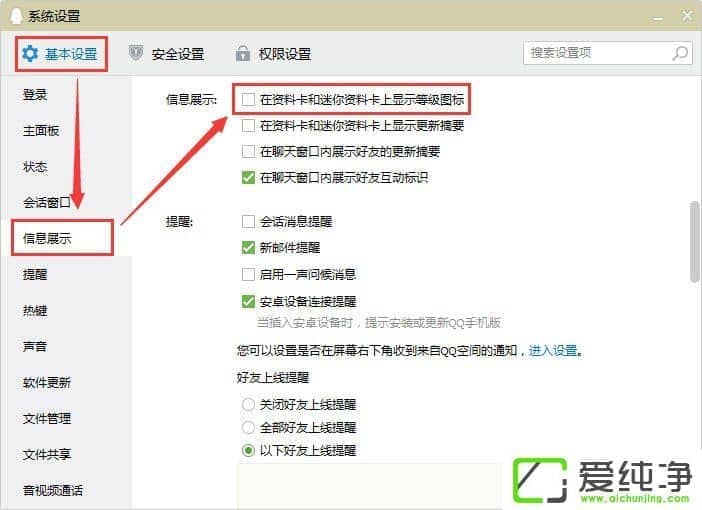Viewport: 702px width, 510px height.
Task: Uncheck 新邮件提醒 checkbox
Action: 248,247
